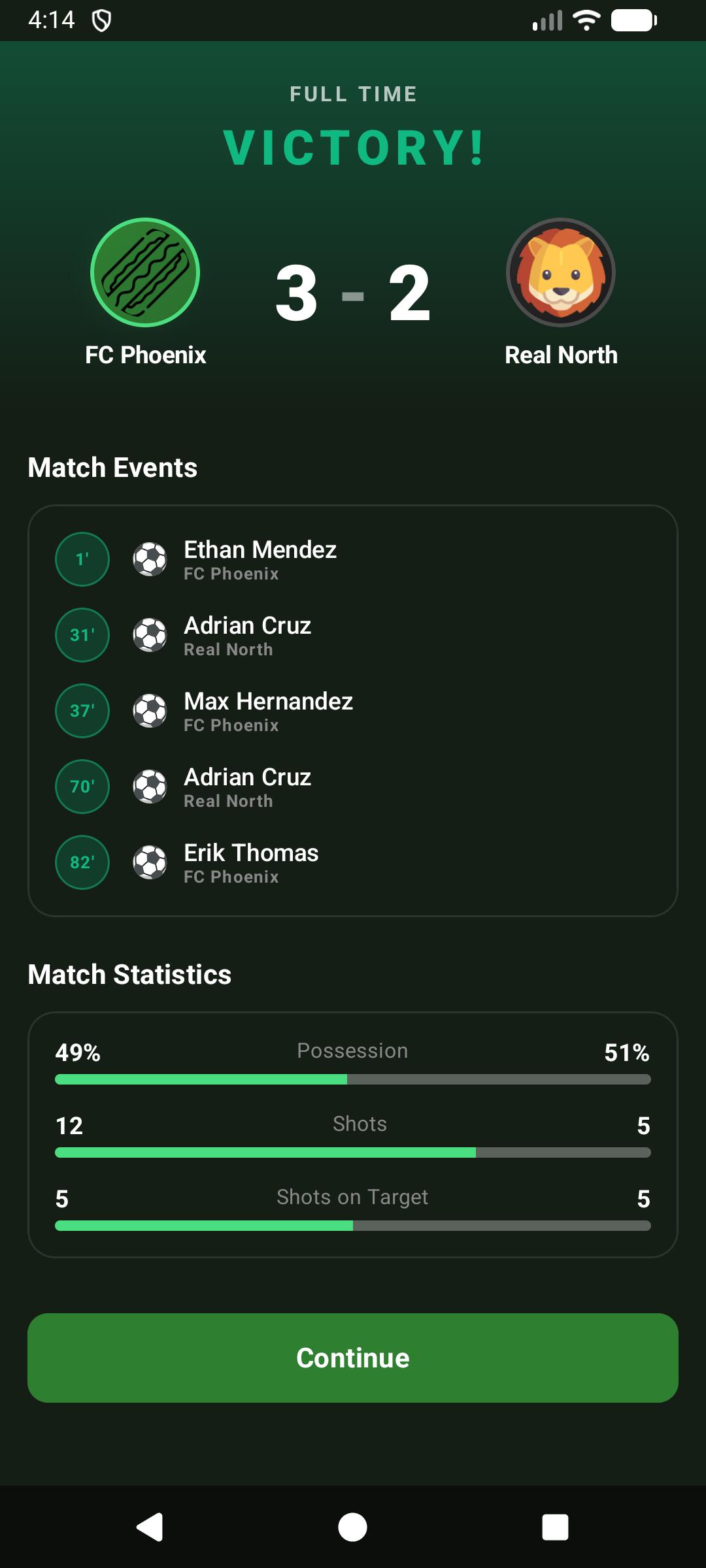Select the FC Phoenix team logo
Viewport: 706px width, 1568px height.
click(145, 273)
